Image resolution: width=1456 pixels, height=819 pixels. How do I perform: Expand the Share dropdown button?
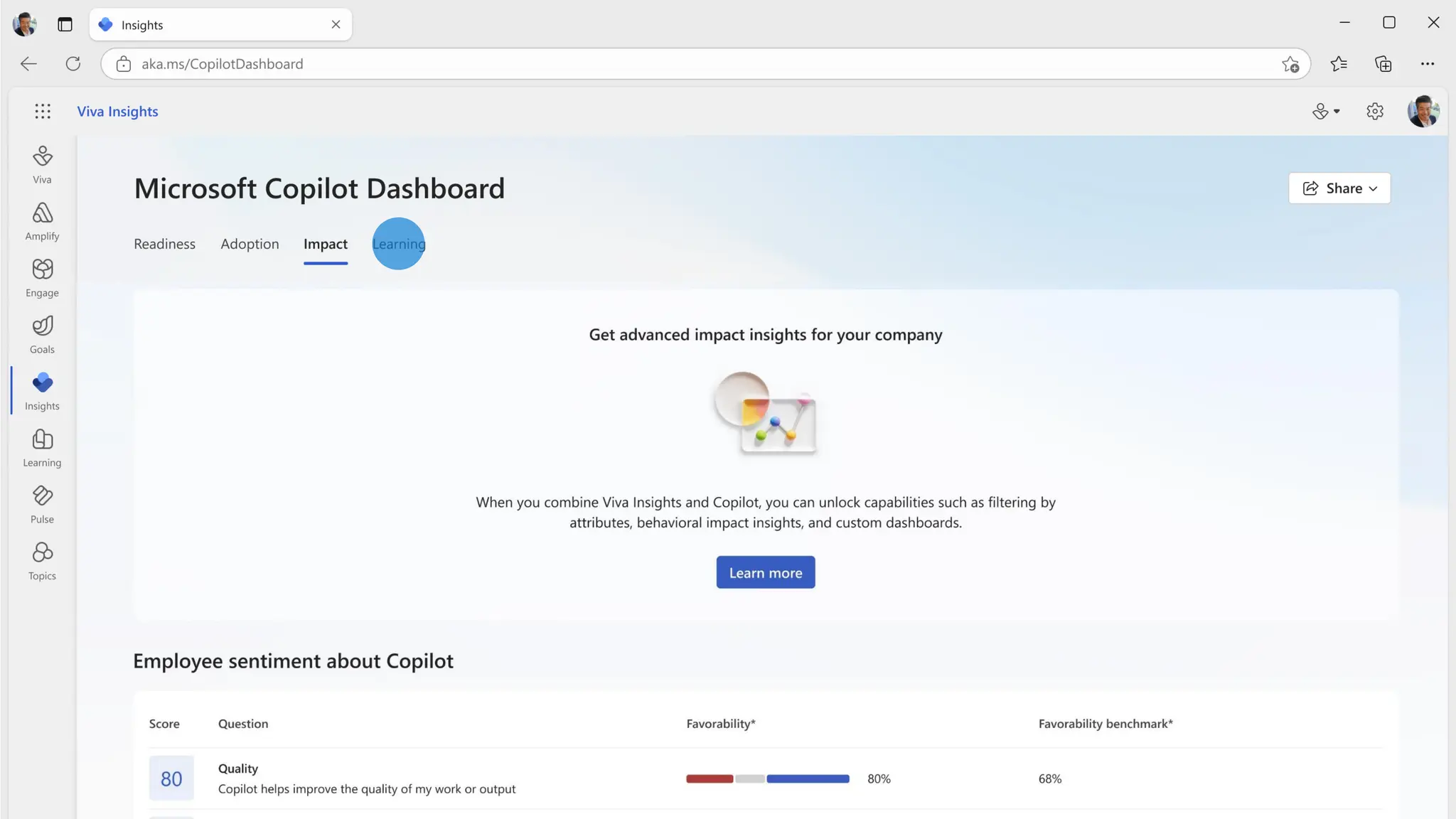(x=1339, y=188)
